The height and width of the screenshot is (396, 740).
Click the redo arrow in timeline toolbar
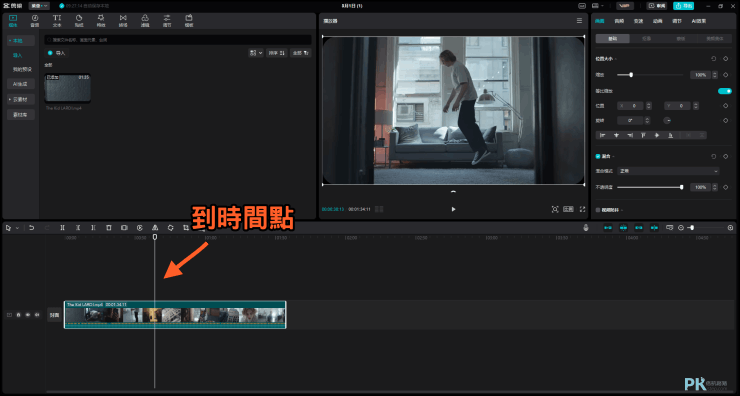point(47,227)
